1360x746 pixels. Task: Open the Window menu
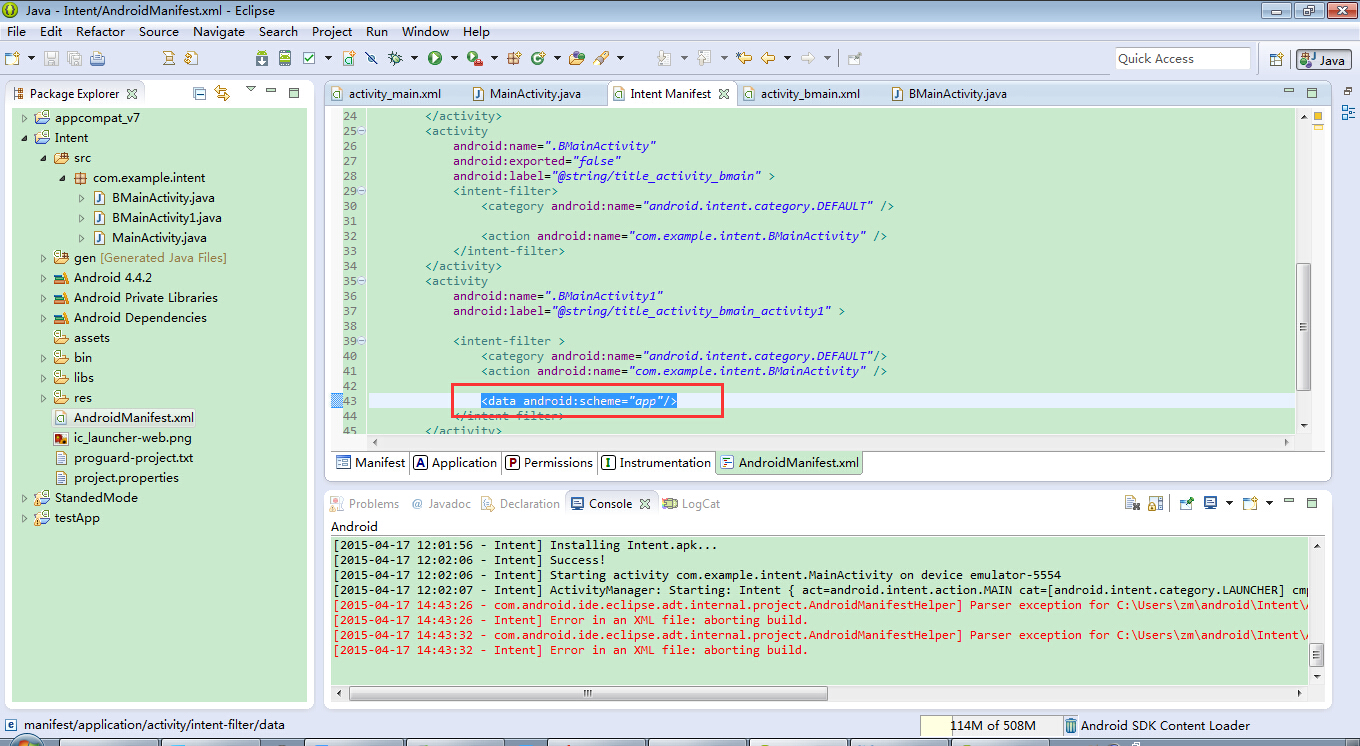coord(425,31)
